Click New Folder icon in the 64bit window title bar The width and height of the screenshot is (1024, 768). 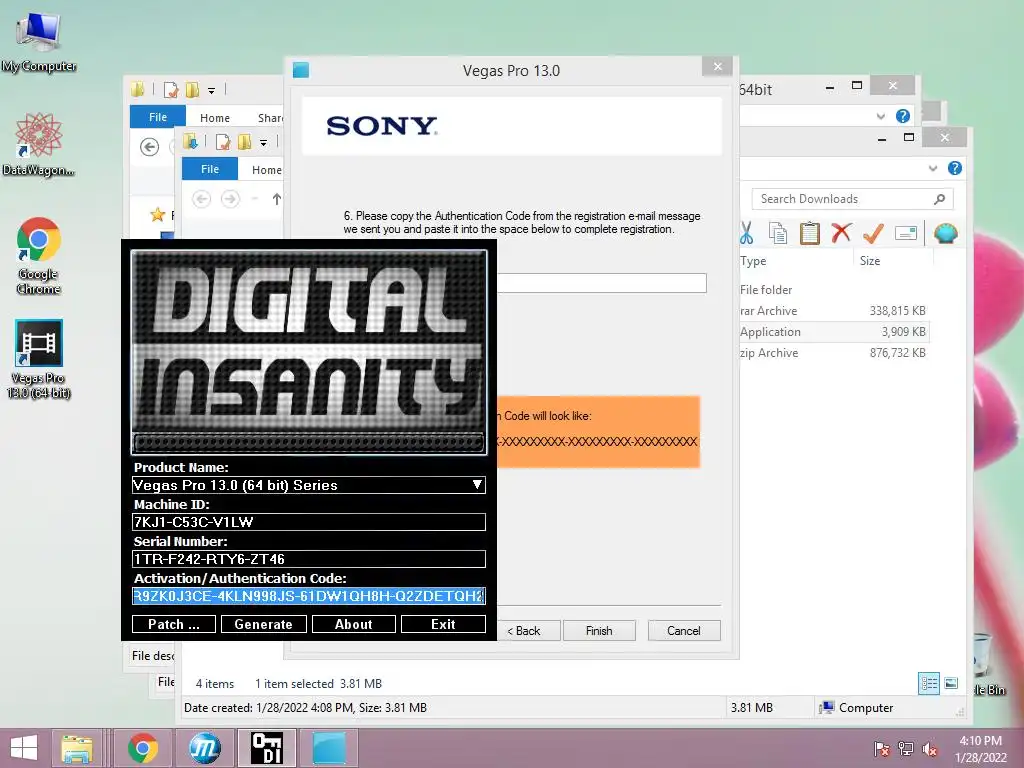193,89
